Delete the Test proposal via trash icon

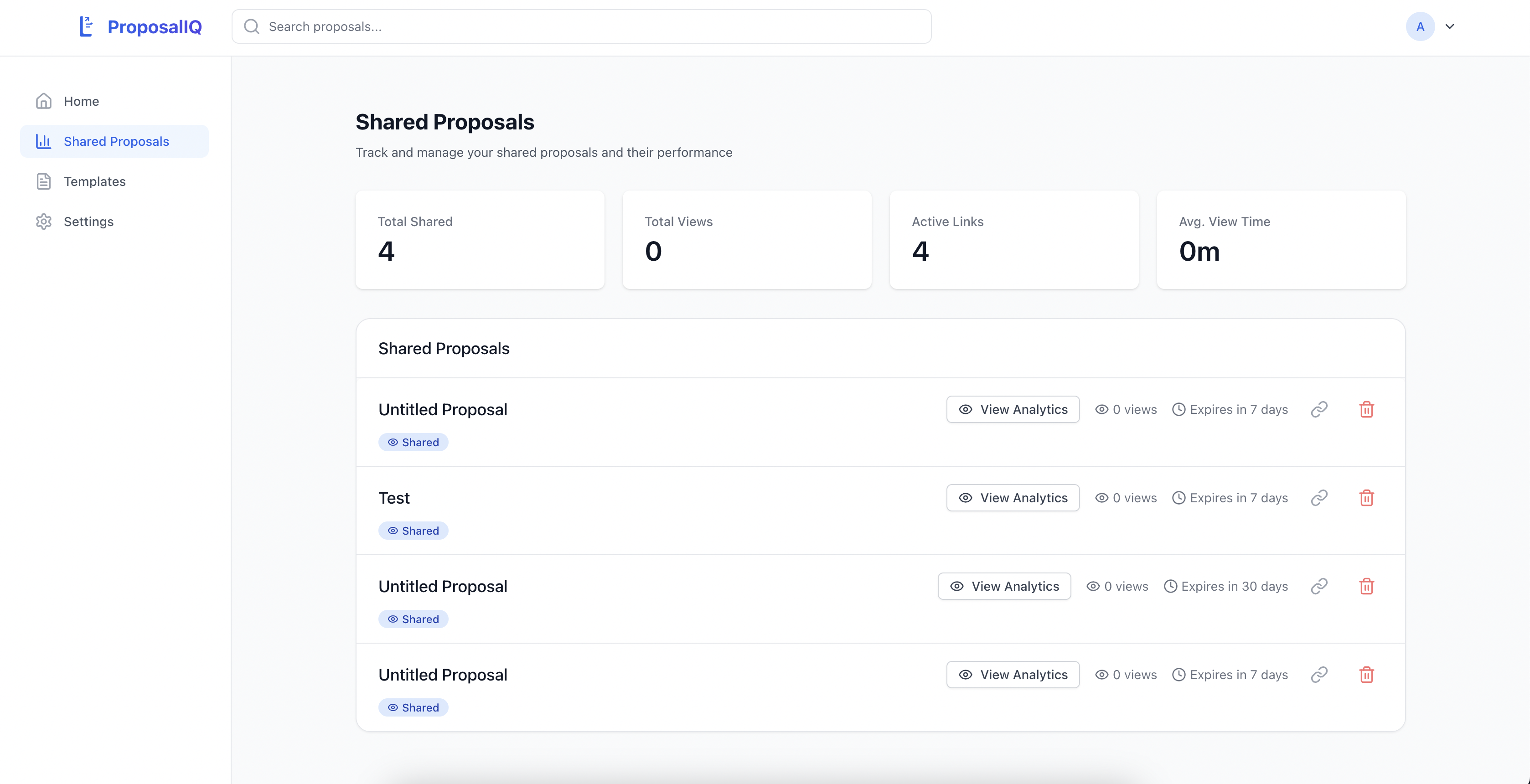coord(1366,498)
